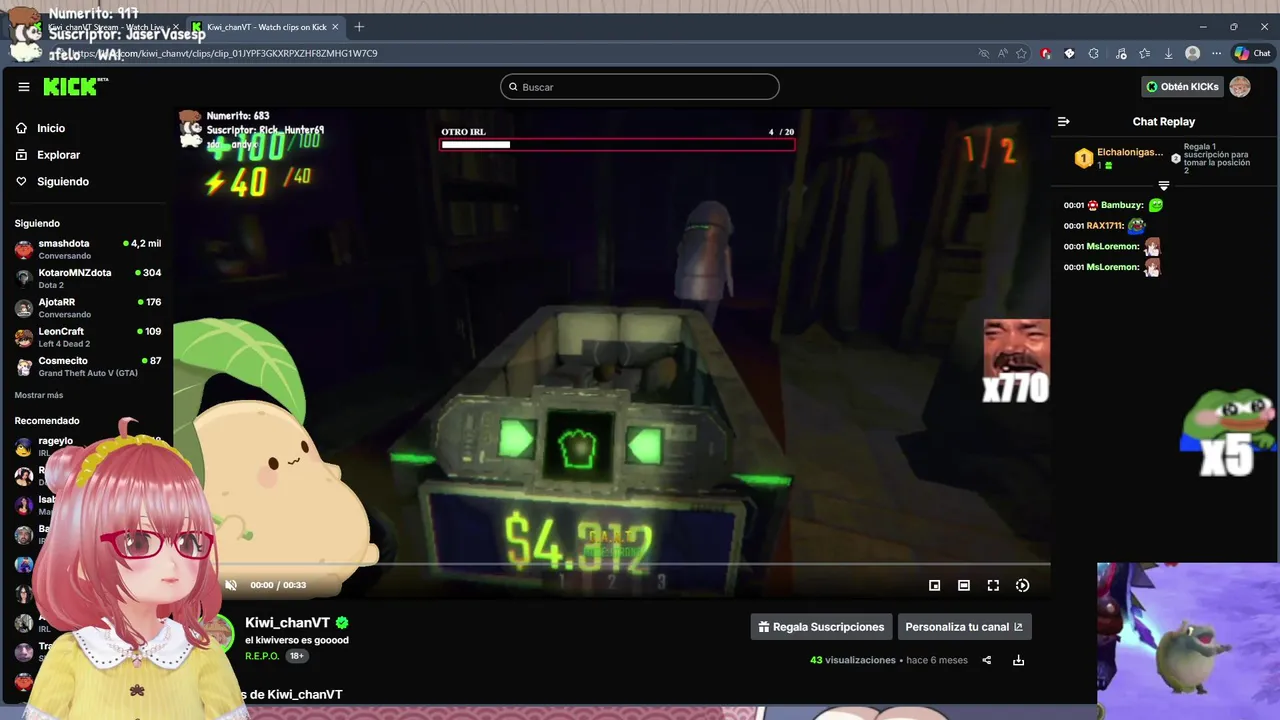The height and width of the screenshot is (720, 1280).
Task: Expand followed channels with Mostrar más
Action: point(39,395)
